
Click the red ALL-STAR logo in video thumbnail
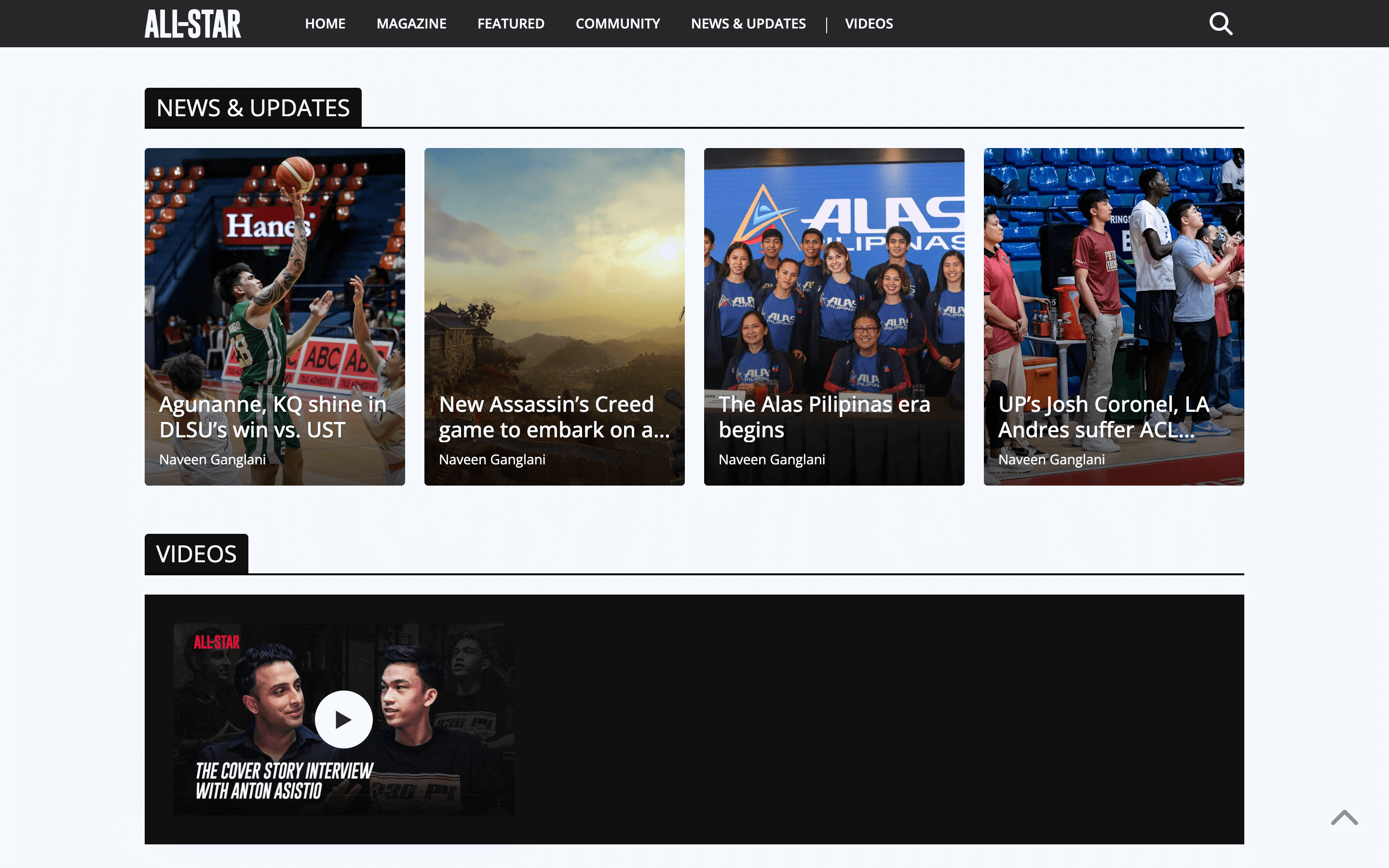click(217, 642)
